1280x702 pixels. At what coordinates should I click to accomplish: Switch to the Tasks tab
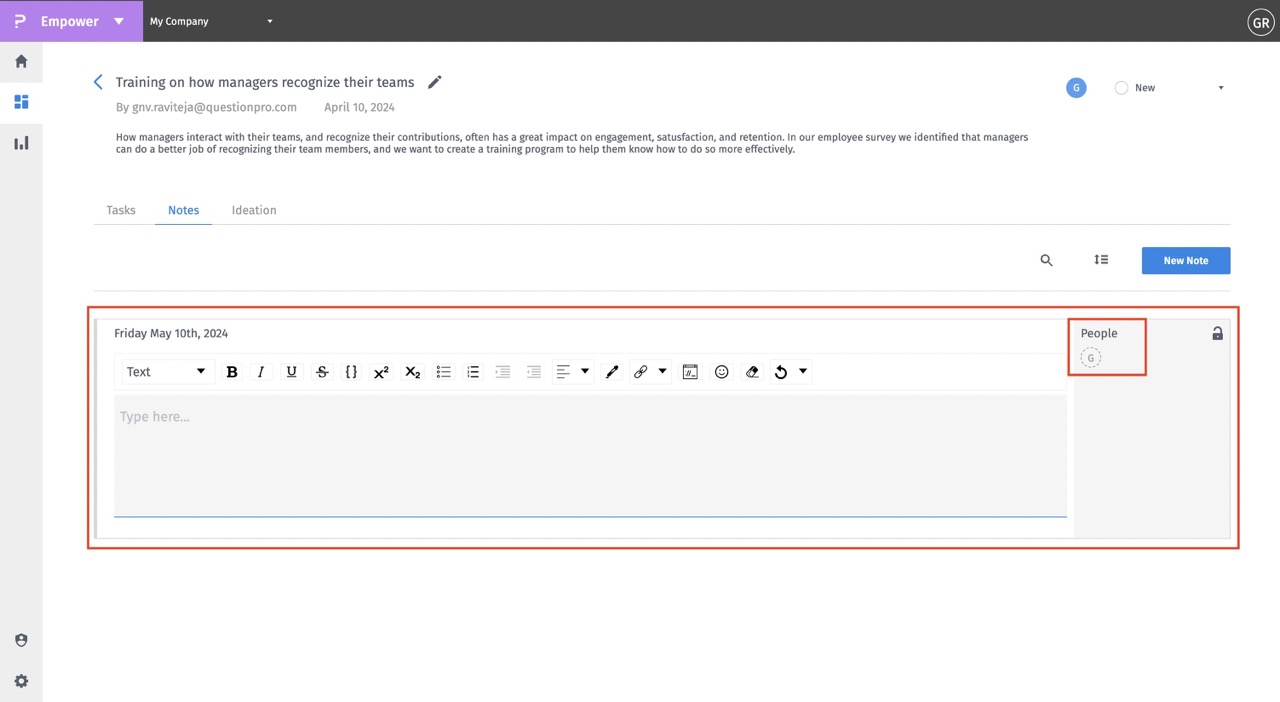tap(120, 210)
